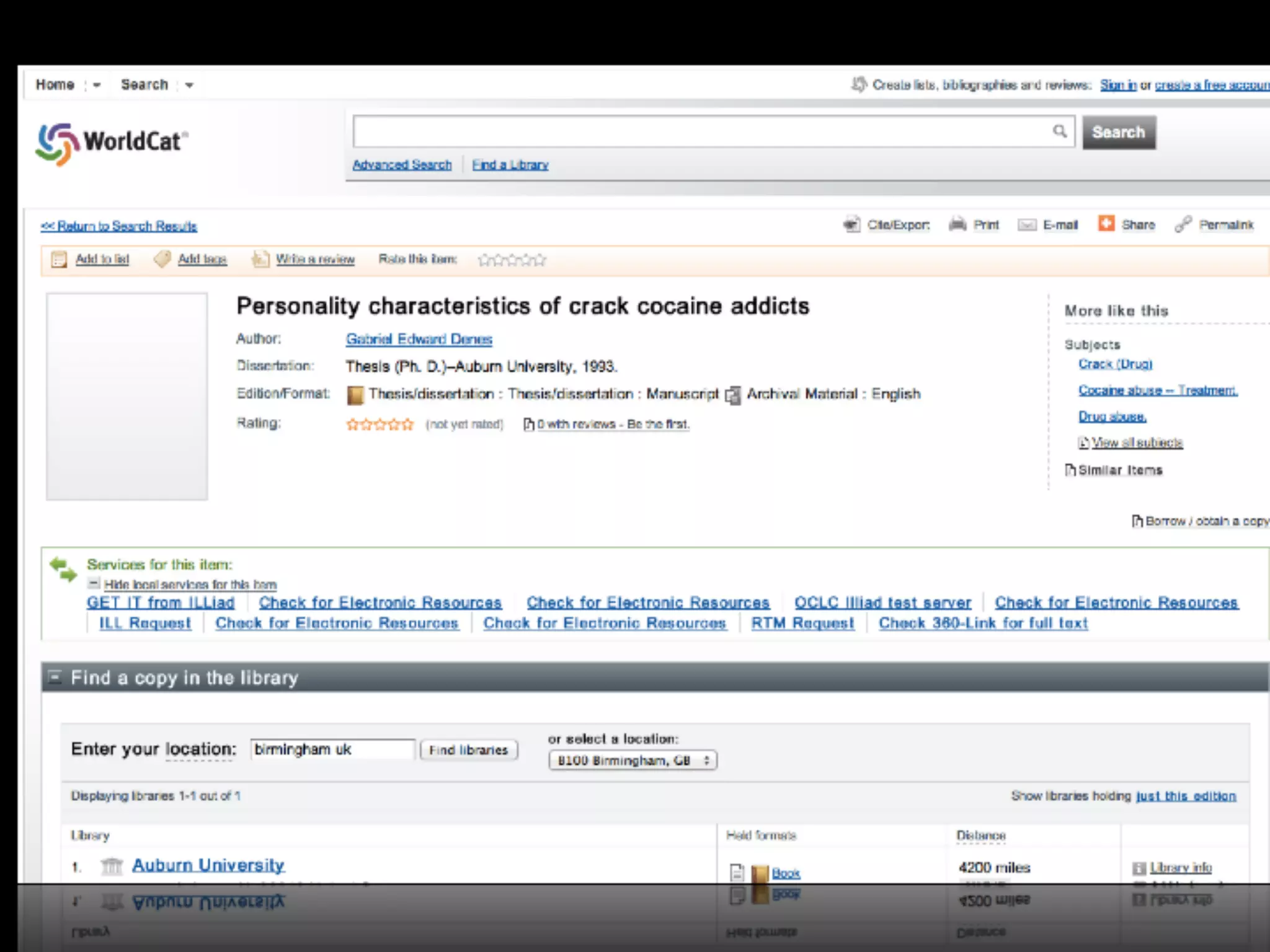
Task: Open the Auburn University library link
Action: coord(208,865)
